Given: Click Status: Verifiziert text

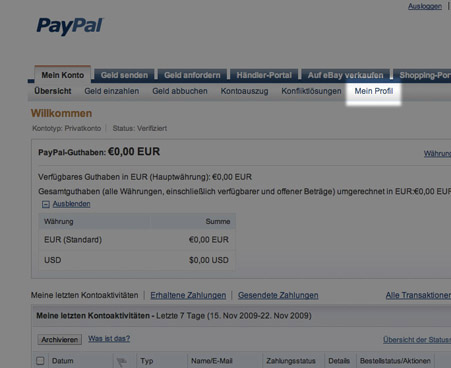Looking at the screenshot, I should [140, 128].
